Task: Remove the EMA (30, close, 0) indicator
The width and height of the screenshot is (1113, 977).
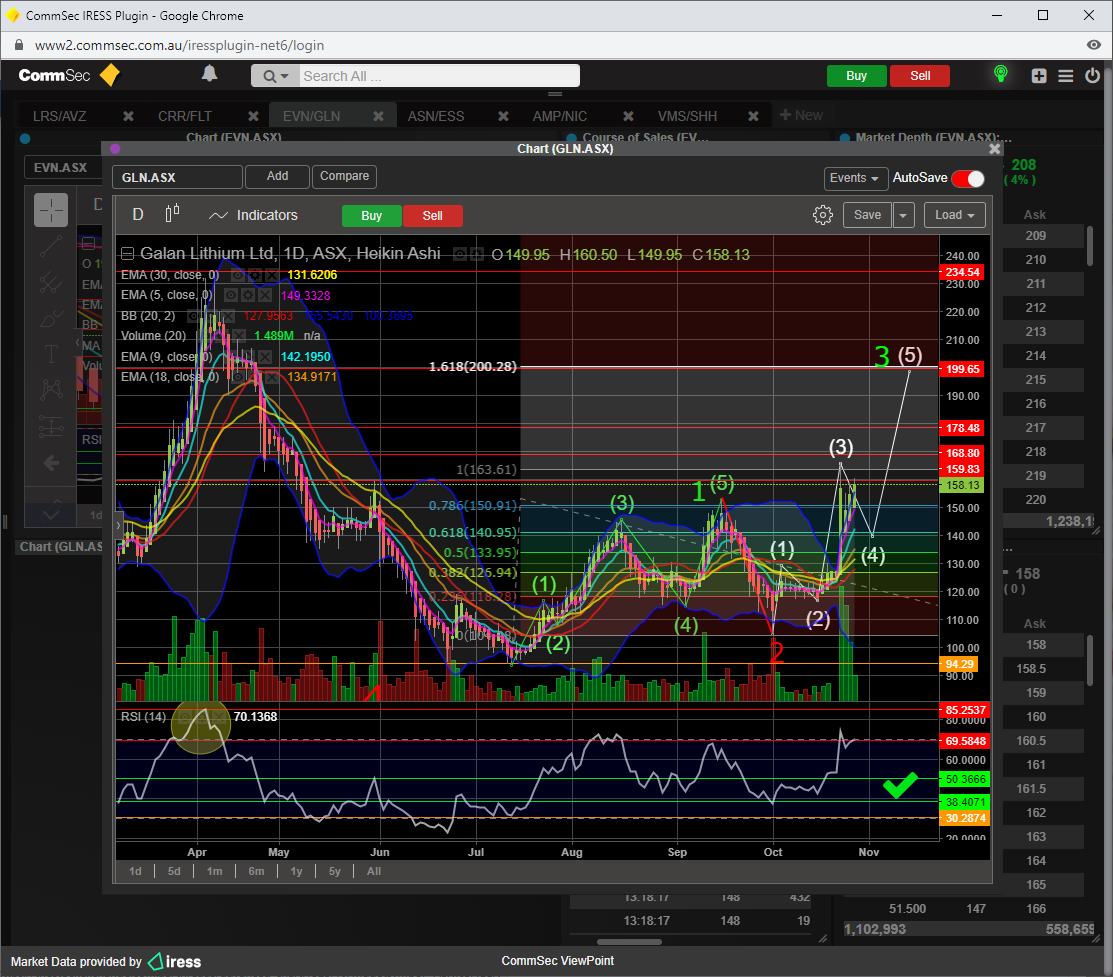Action: [x=270, y=275]
